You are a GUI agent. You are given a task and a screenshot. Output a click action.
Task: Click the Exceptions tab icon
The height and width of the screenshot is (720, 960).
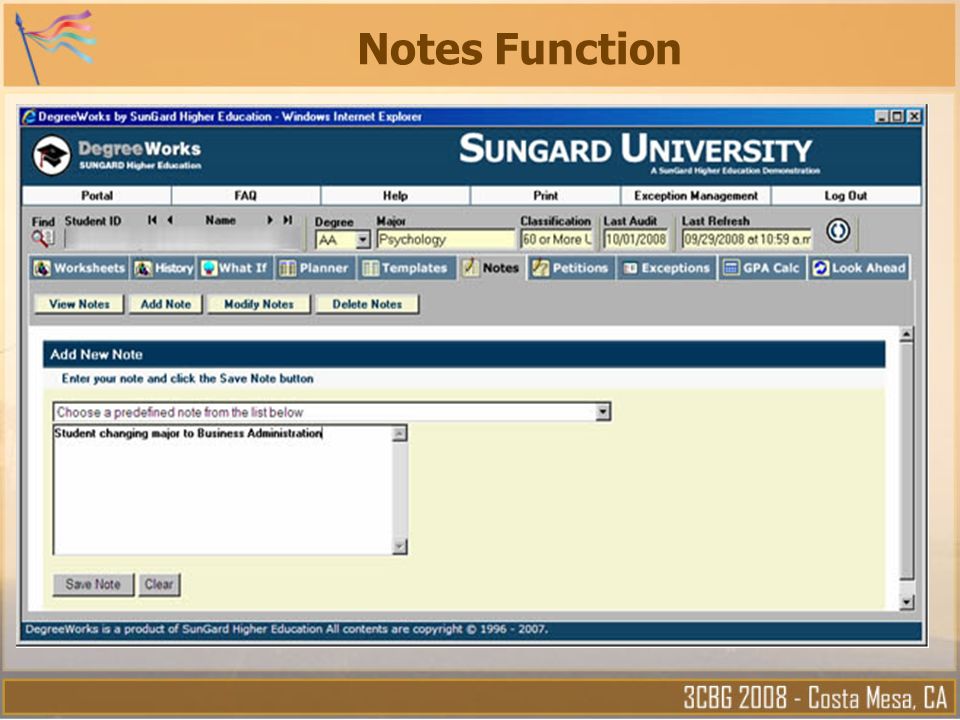(x=630, y=268)
